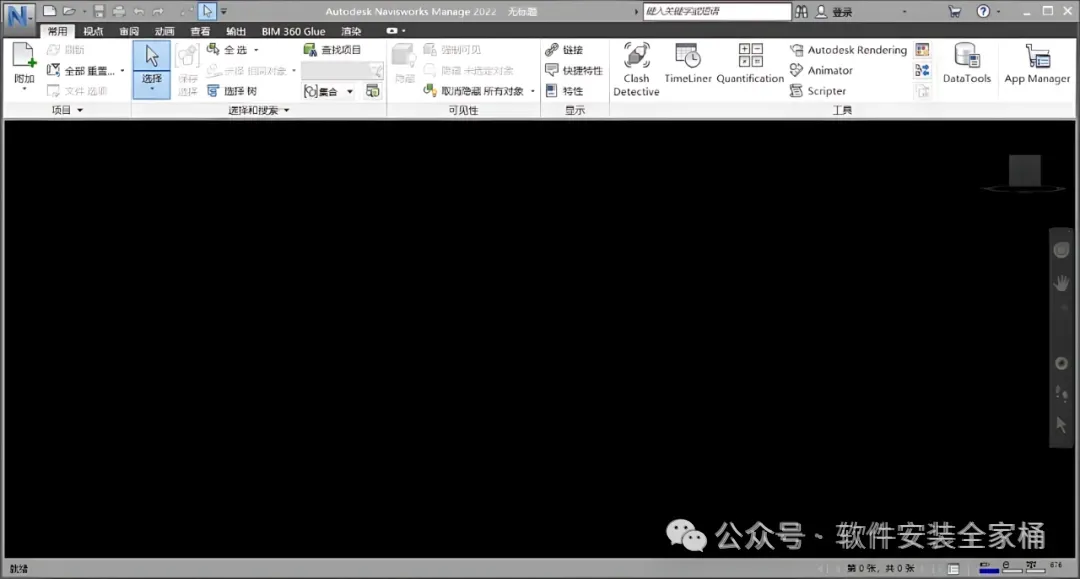This screenshot has width=1080, height=579.
Task: Expand the 项目 panel title
Action: [x=68, y=110]
